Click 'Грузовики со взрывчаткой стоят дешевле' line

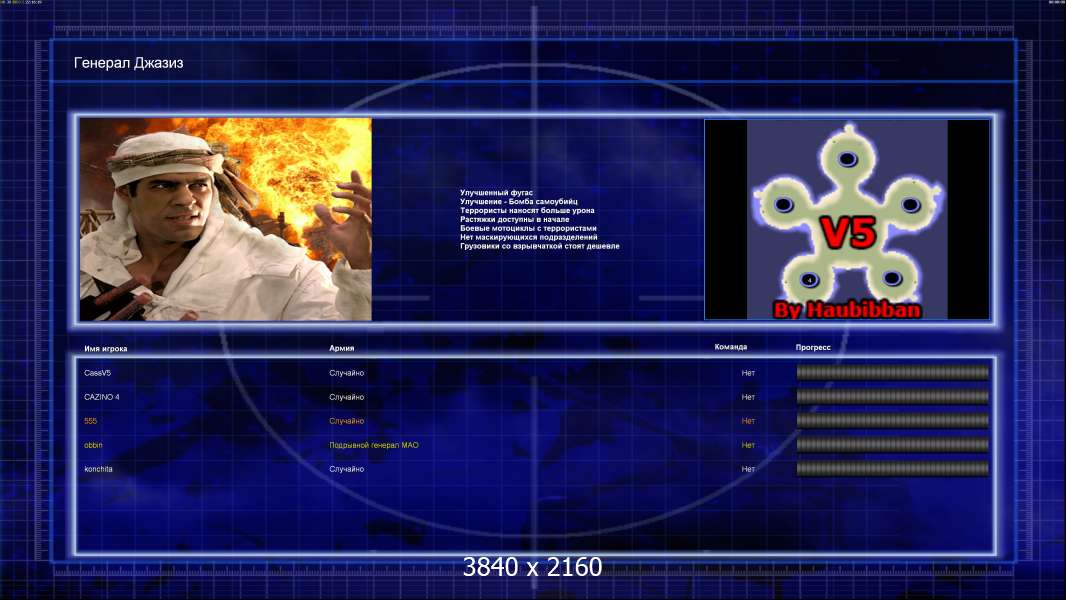coord(540,246)
